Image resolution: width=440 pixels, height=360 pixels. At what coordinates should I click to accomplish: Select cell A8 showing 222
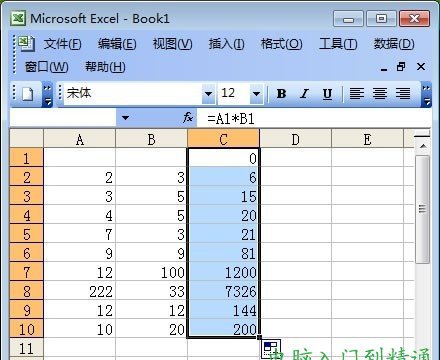coord(80,291)
